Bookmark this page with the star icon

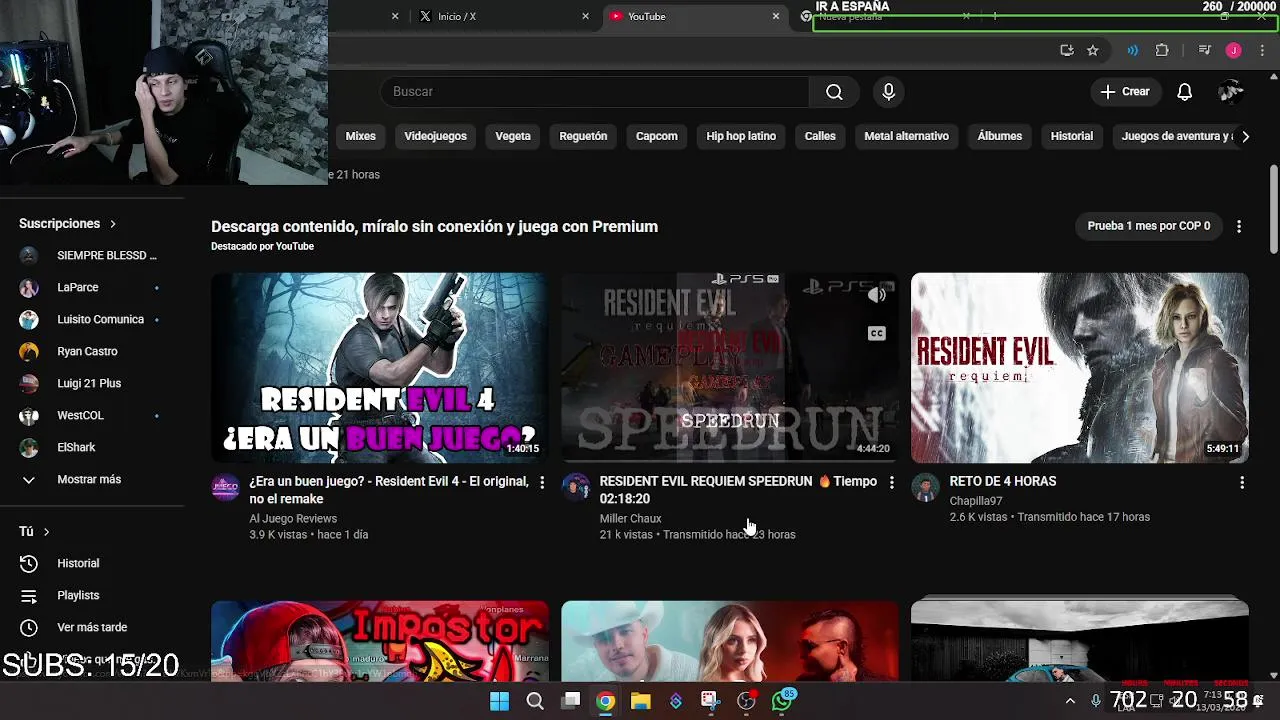1093,51
